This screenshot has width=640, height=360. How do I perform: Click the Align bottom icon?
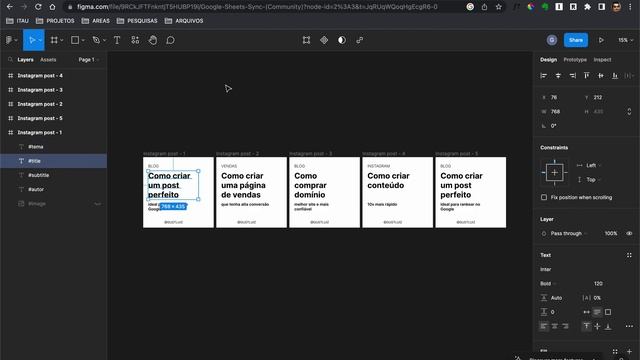tap(615, 76)
